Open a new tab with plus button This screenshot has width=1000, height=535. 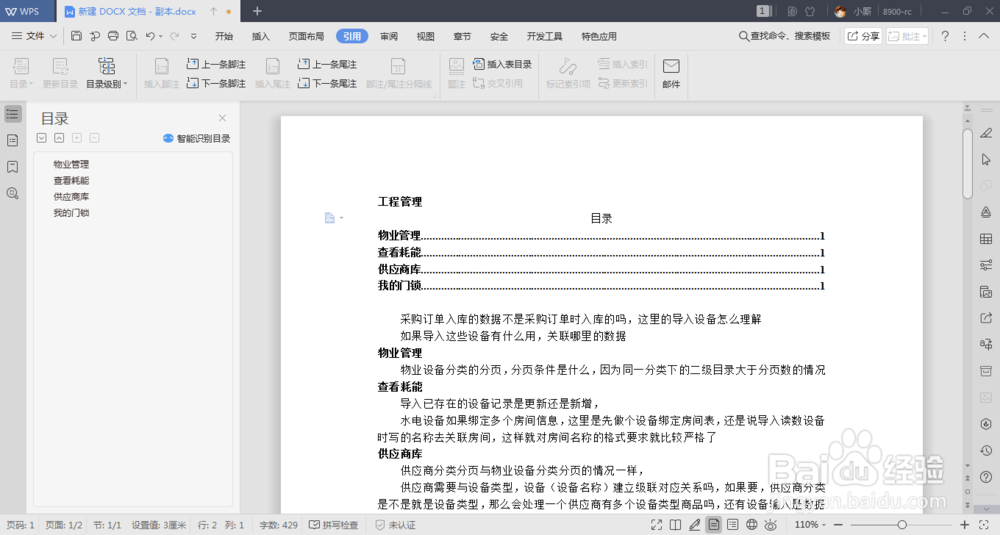(x=257, y=11)
